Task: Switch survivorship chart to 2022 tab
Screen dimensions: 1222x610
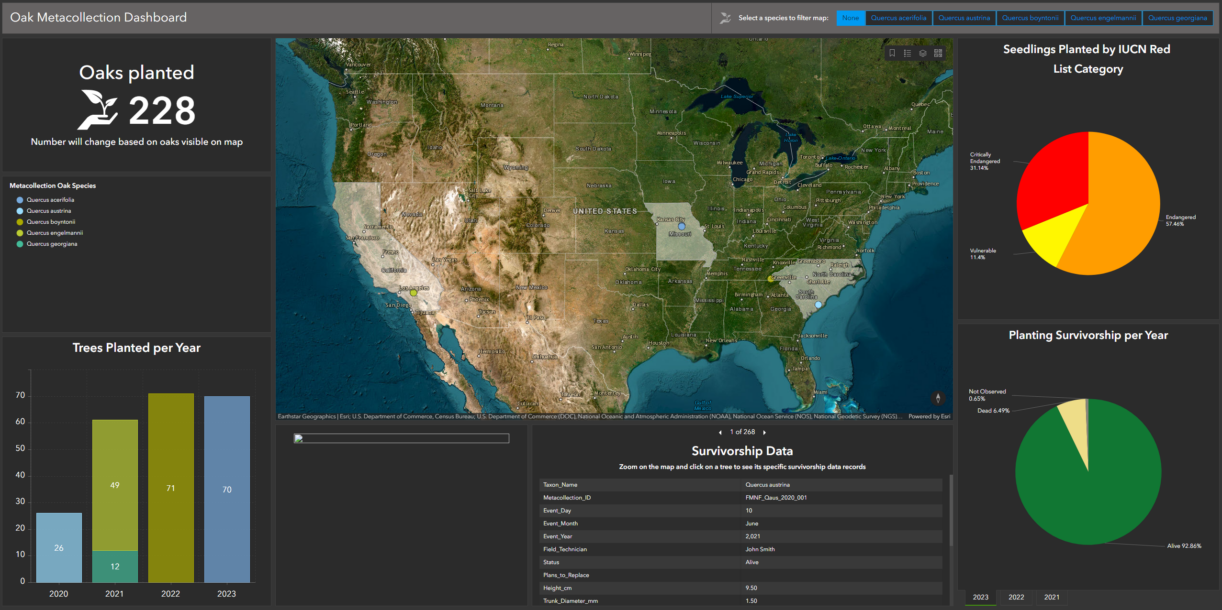Action: click(x=1016, y=597)
